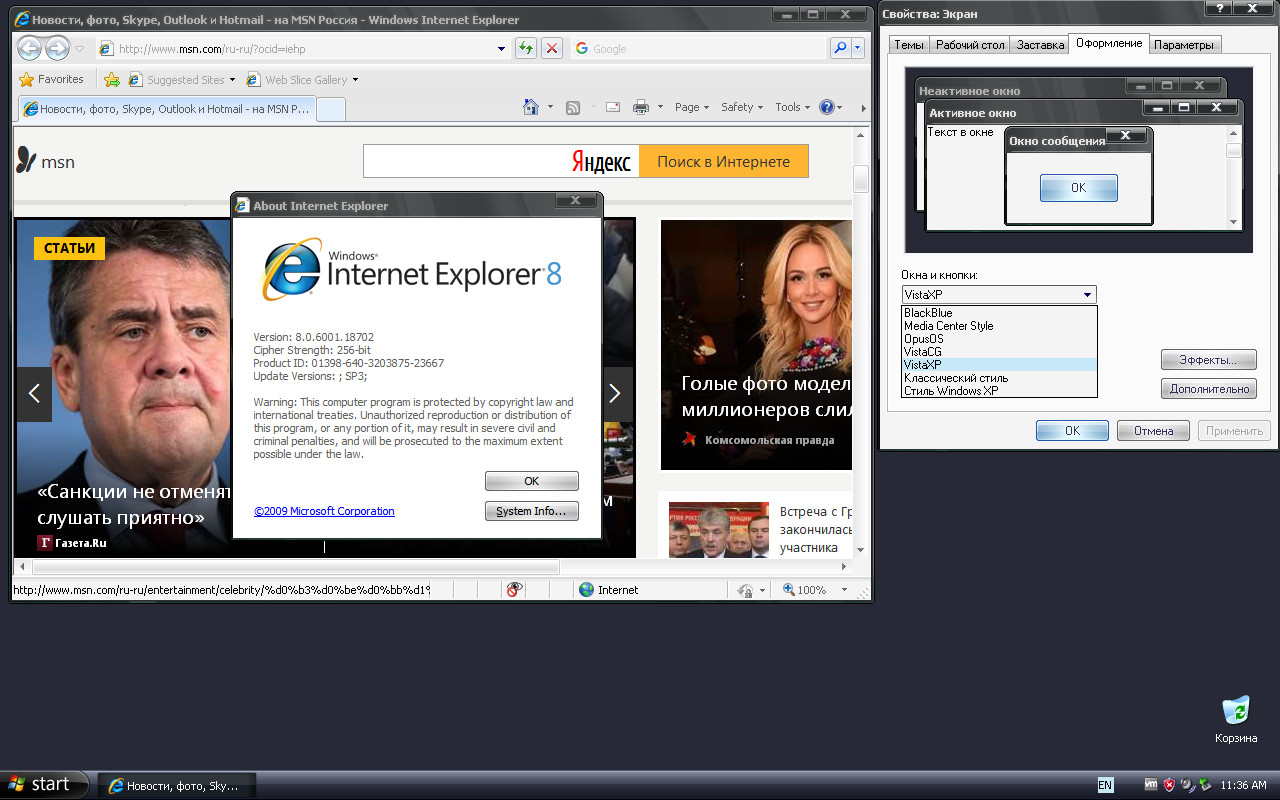Expand the Окна и кнопки style dropdown
Image resolution: width=1280 pixels, height=800 pixels.
coord(1086,295)
